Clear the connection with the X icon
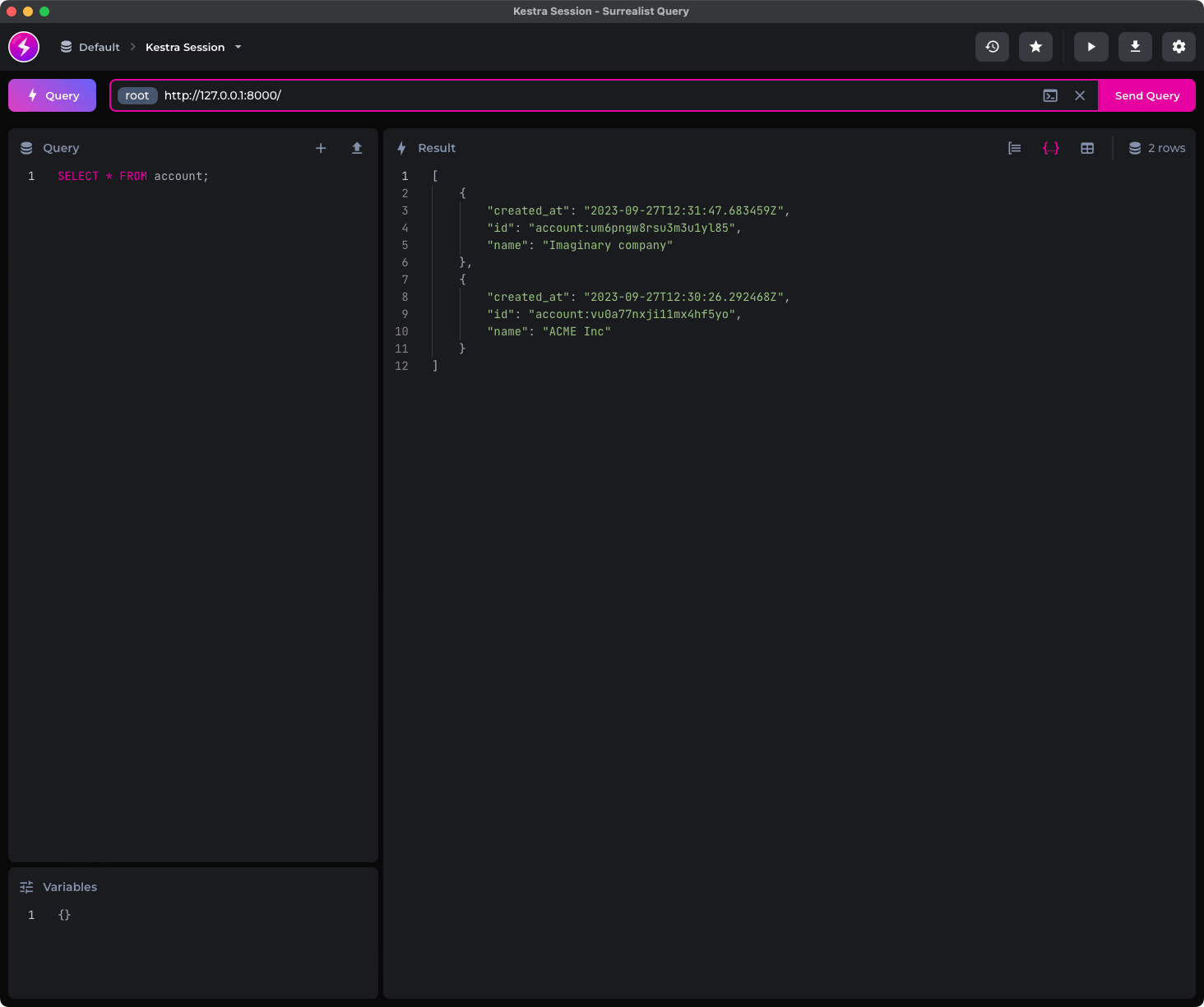 [1080, 95]
